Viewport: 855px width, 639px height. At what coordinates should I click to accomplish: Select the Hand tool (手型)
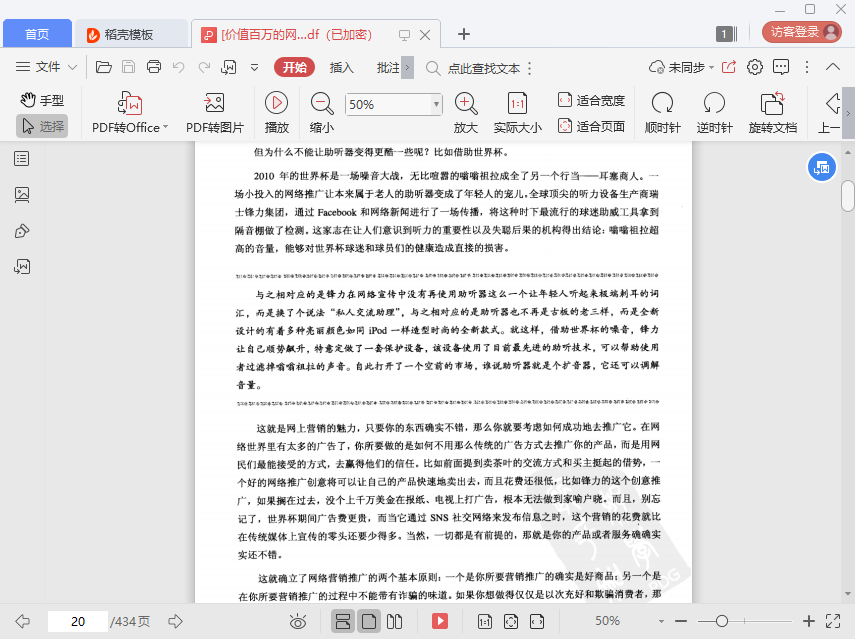[x=42, y=100]
